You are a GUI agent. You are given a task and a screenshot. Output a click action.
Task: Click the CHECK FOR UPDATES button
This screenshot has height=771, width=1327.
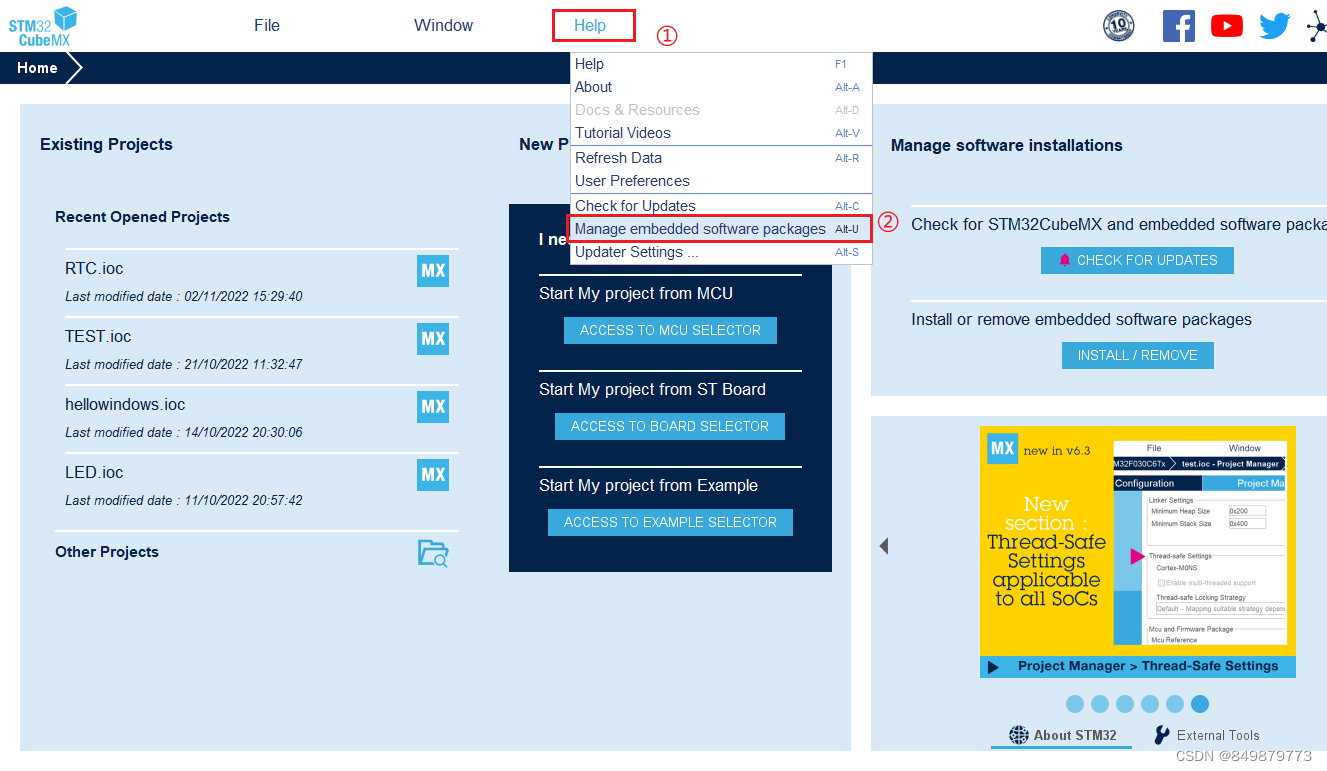pos(1137,260)
